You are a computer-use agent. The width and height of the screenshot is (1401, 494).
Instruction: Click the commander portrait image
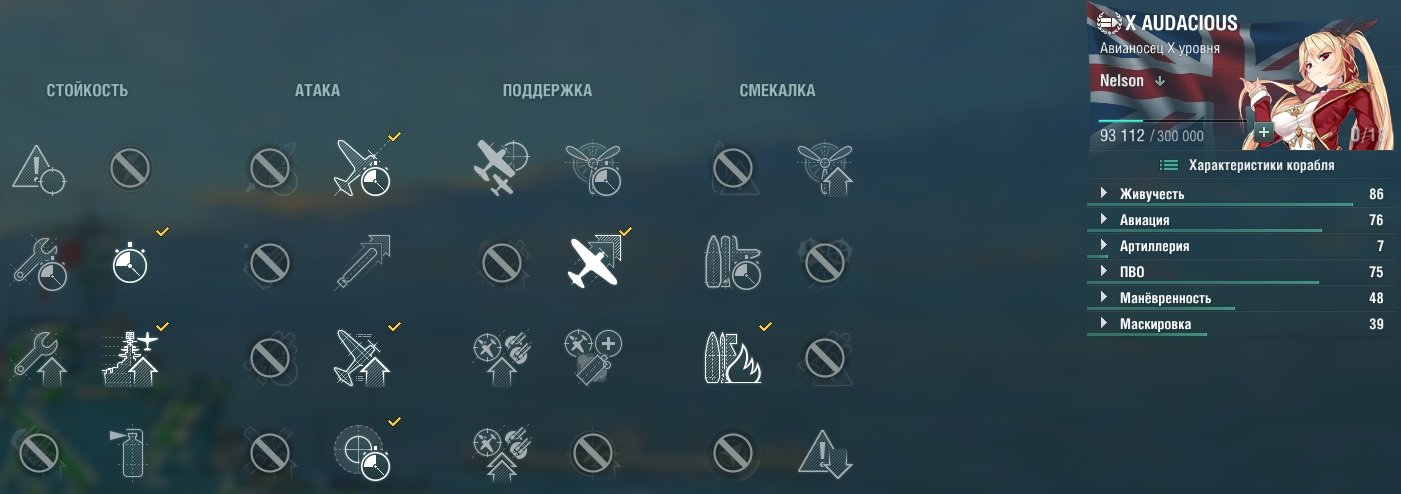coord(1316,75)
